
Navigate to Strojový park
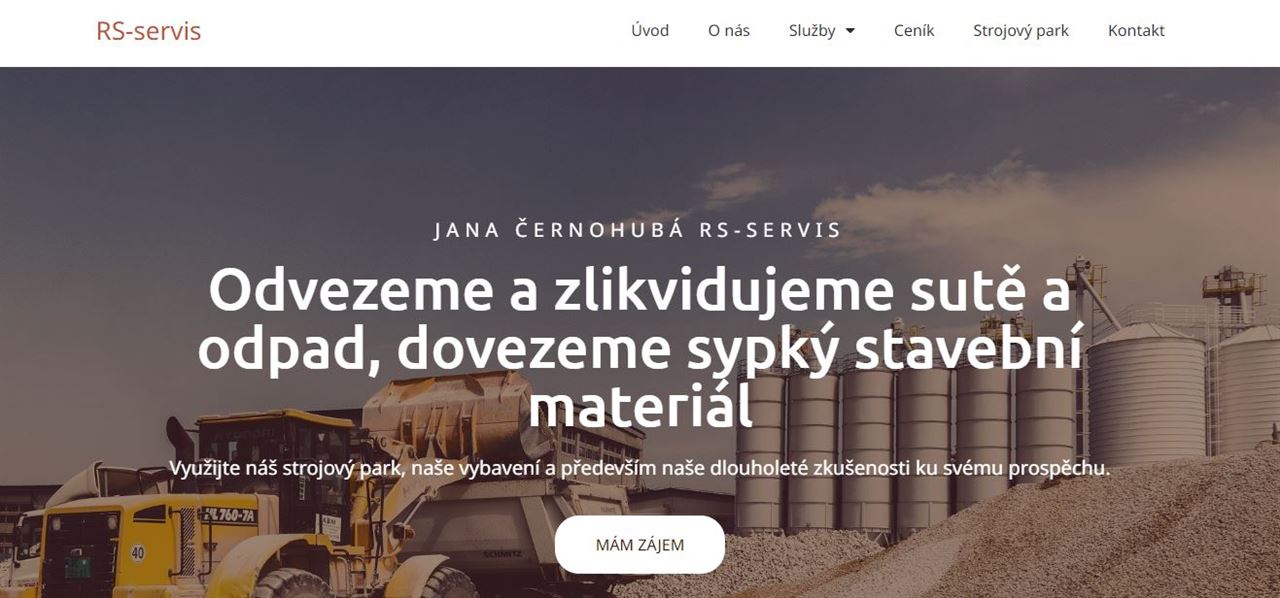[1021, 31]
